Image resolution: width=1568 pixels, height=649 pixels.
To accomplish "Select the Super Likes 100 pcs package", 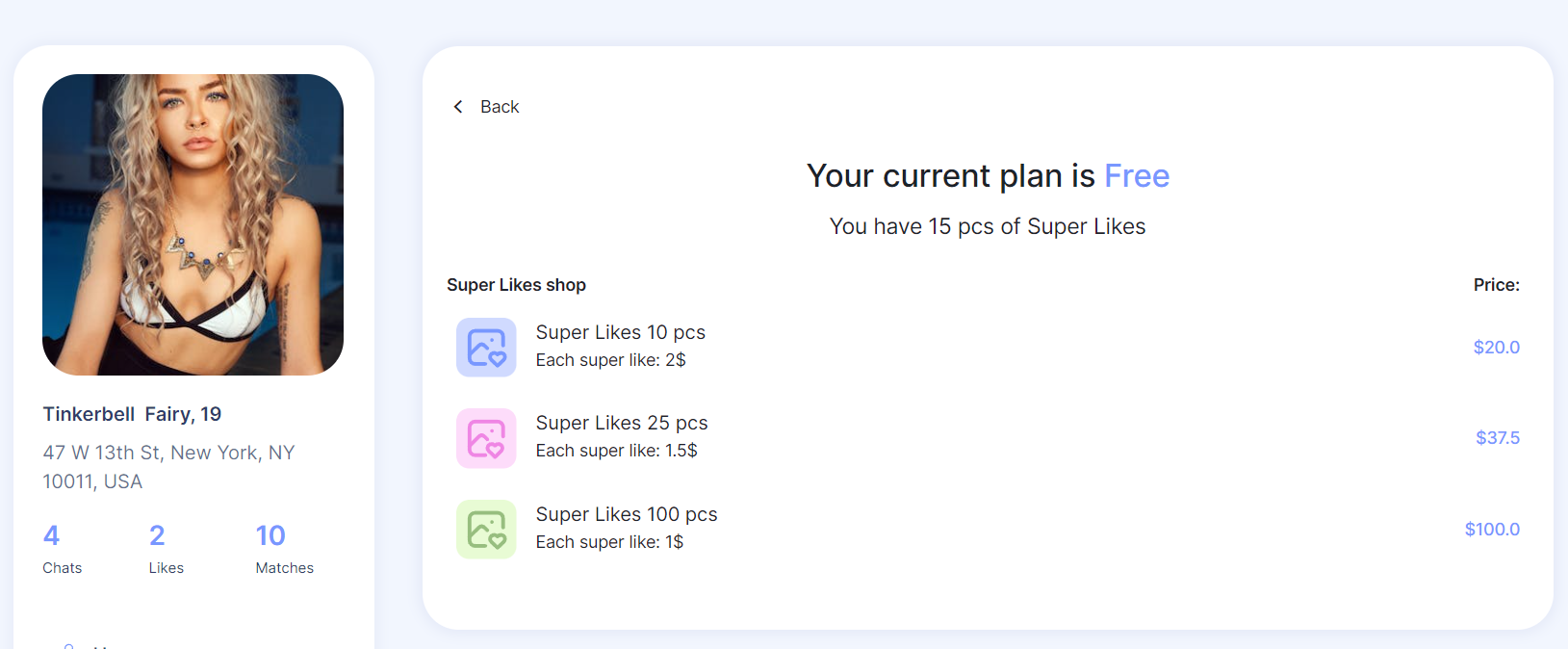I will pyautogui.click(x=988, y=529).
